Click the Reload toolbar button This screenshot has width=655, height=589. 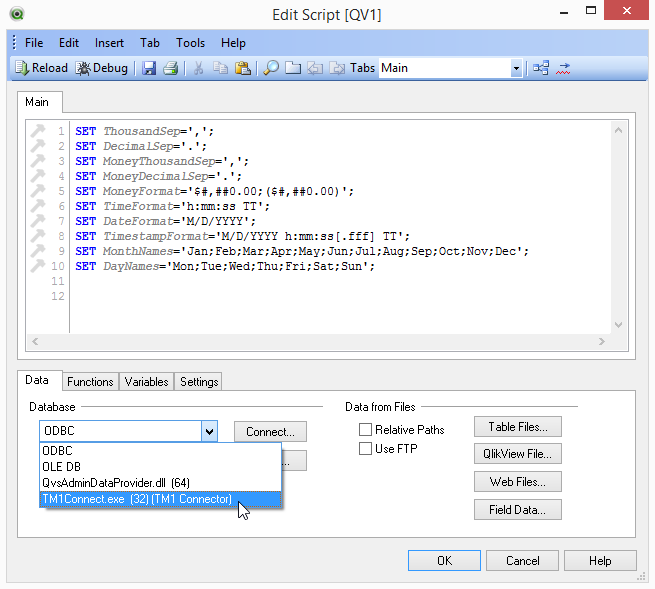[41, 68]
